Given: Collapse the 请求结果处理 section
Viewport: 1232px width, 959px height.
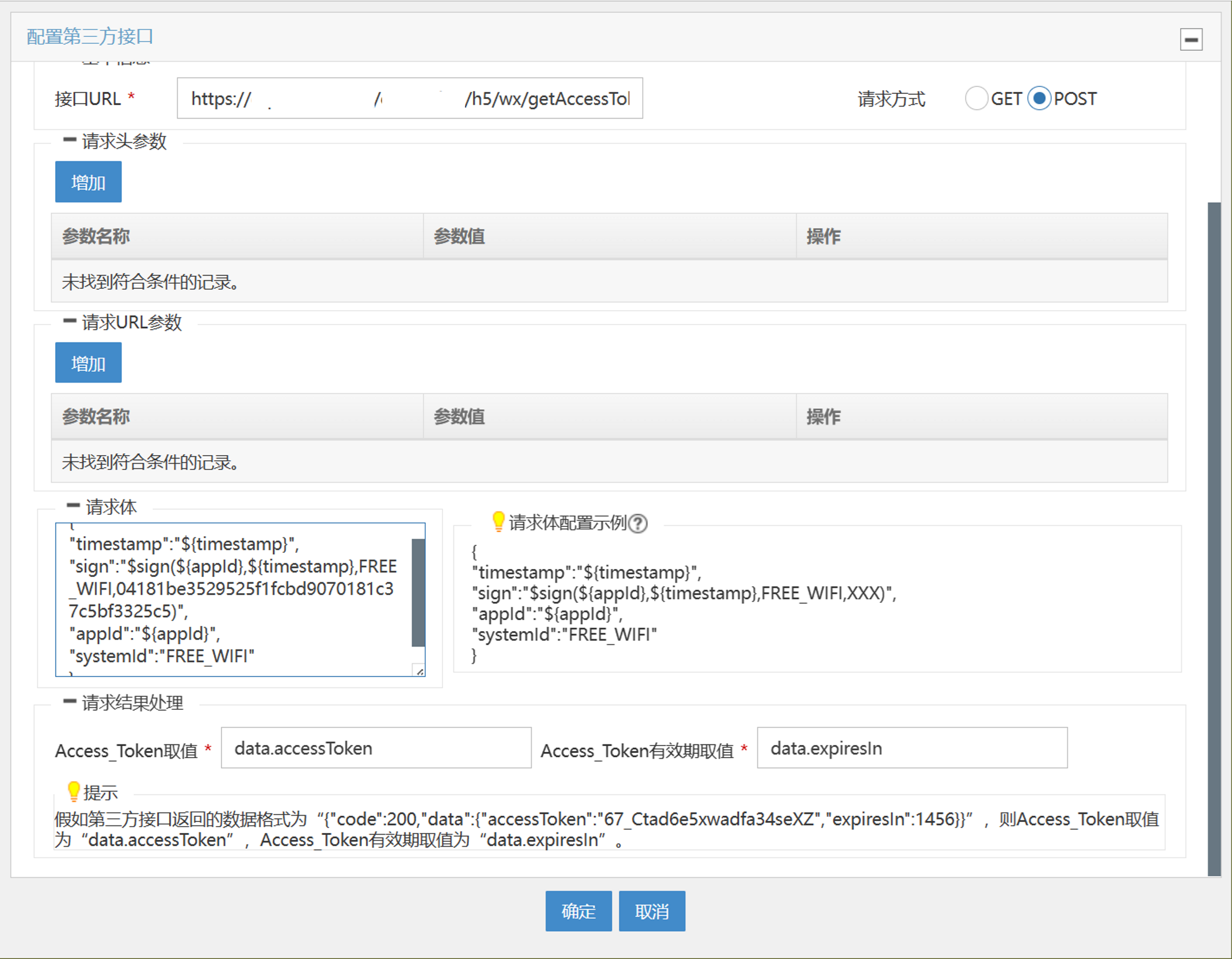Looking at the screenshot, I should click(x=70, y=701).
